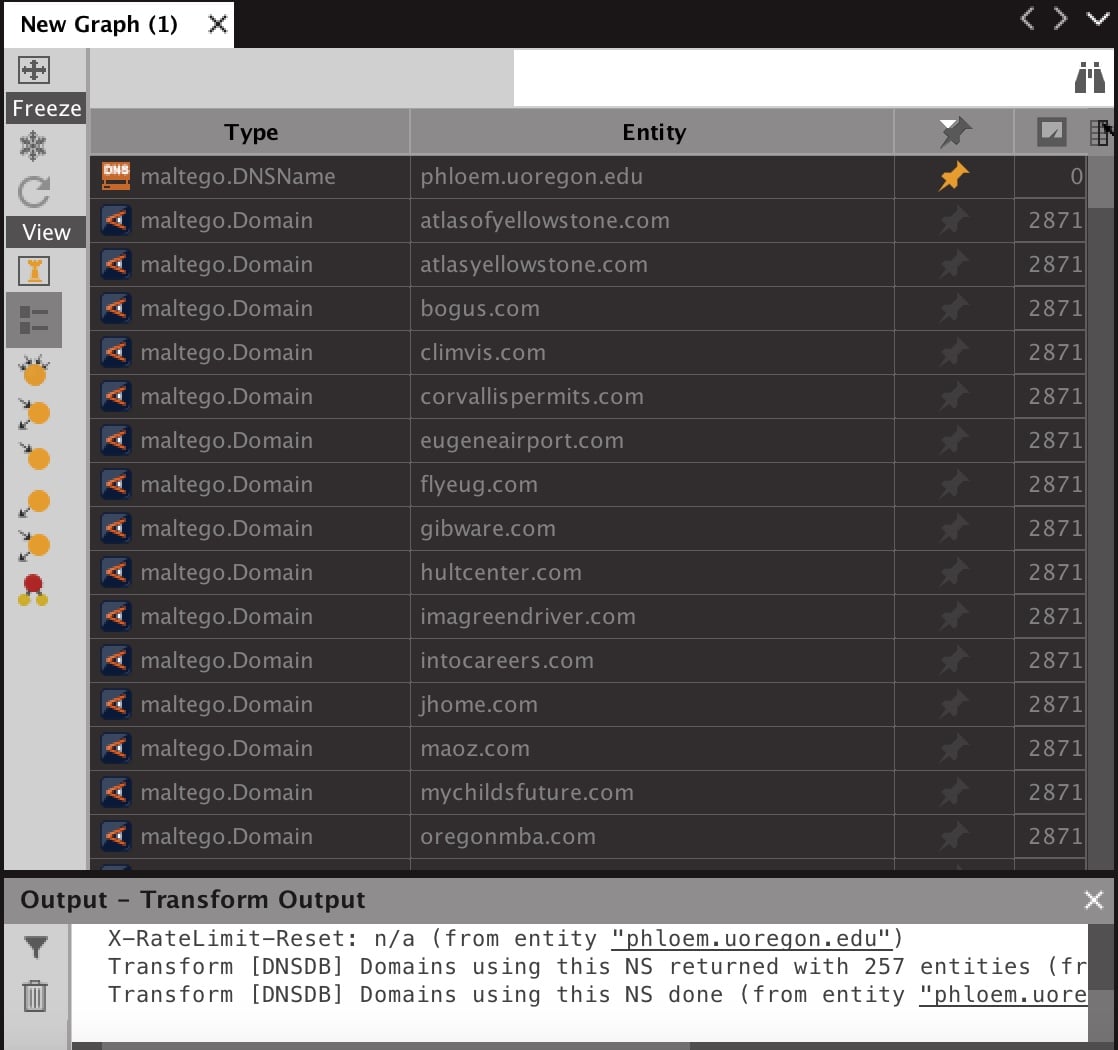The image size is (1118, 1050).
Task: Go to previous tab with left chevron
Action: click(x=1027, y=18)
